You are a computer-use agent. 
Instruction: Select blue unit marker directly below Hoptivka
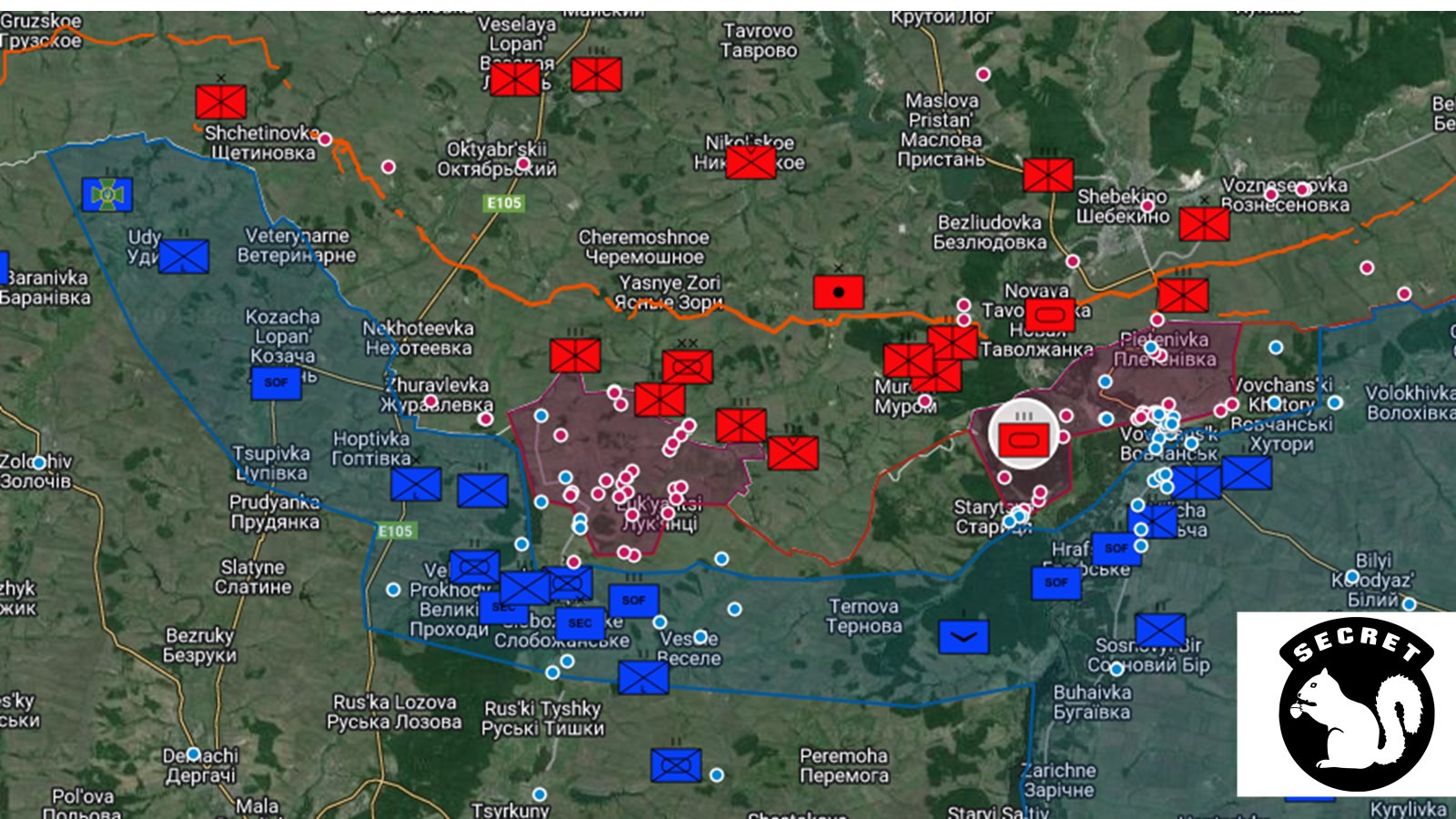pos(416,484)
